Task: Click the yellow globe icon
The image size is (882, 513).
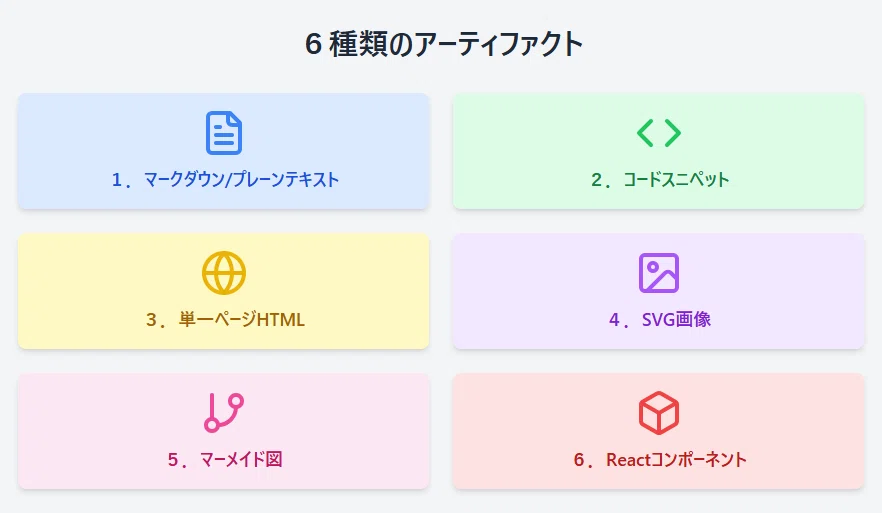Action: (224, 273)
